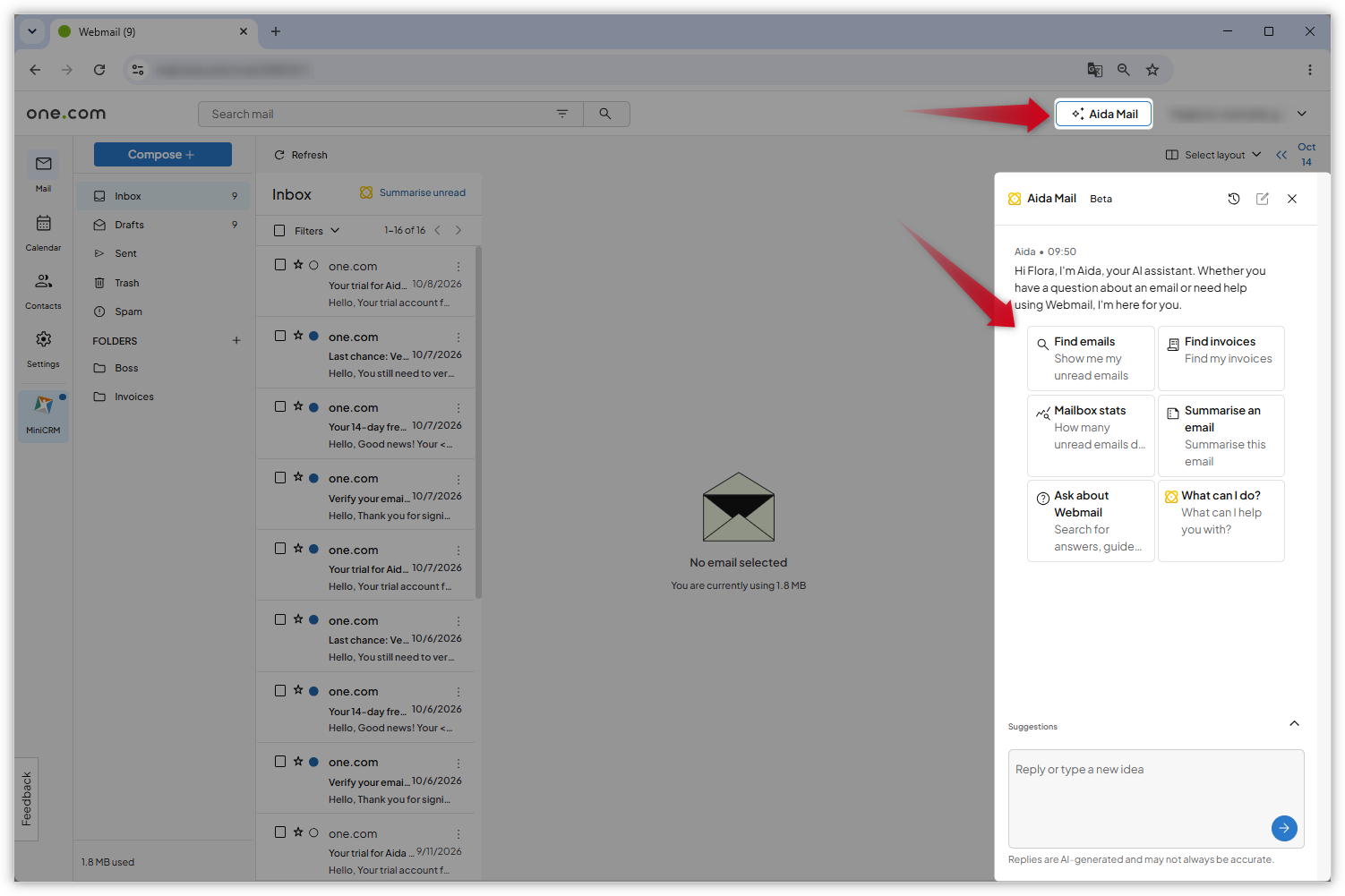Open a new browser tab

[x=276, y=31]
